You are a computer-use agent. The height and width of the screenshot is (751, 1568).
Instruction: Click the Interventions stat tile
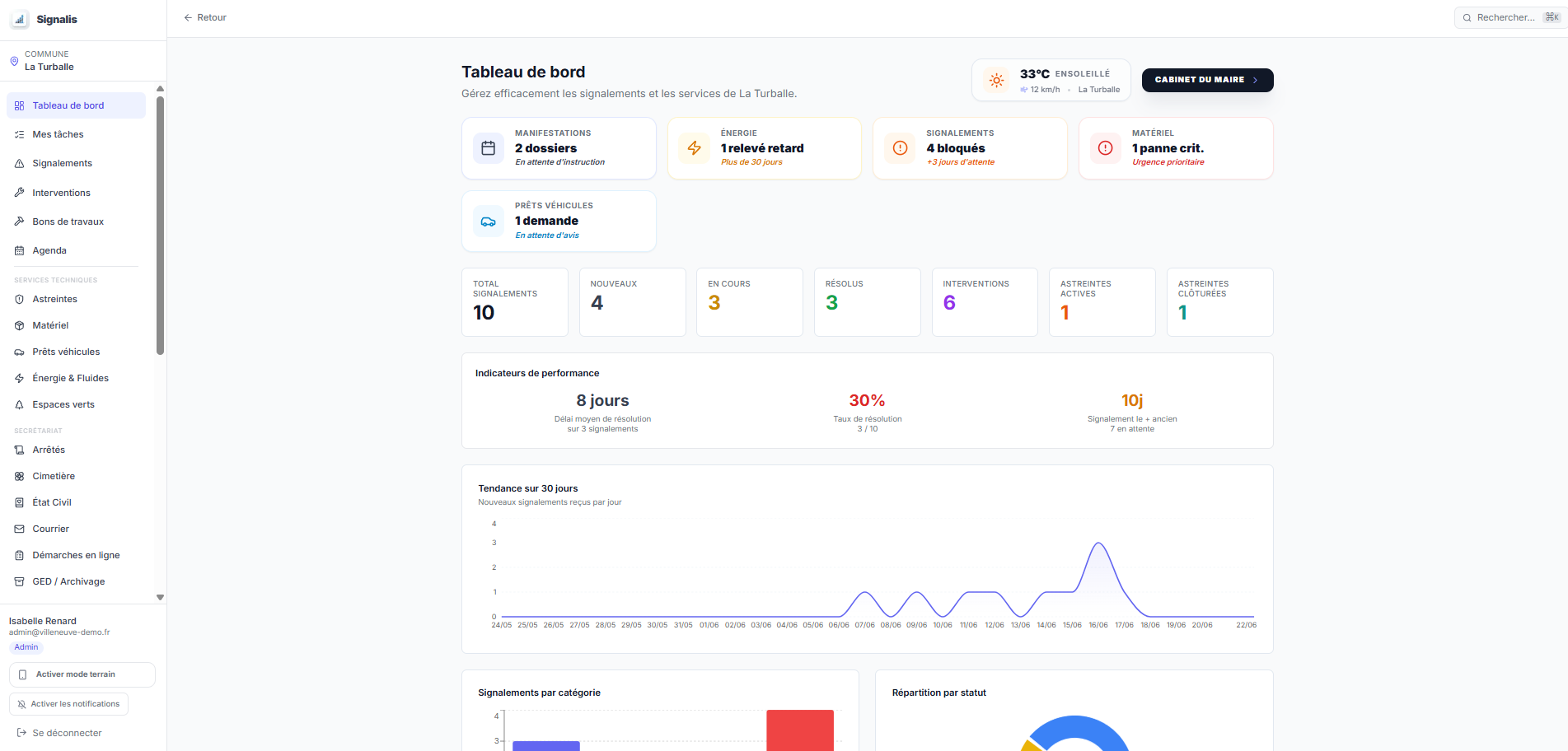[x=985, y=302]
